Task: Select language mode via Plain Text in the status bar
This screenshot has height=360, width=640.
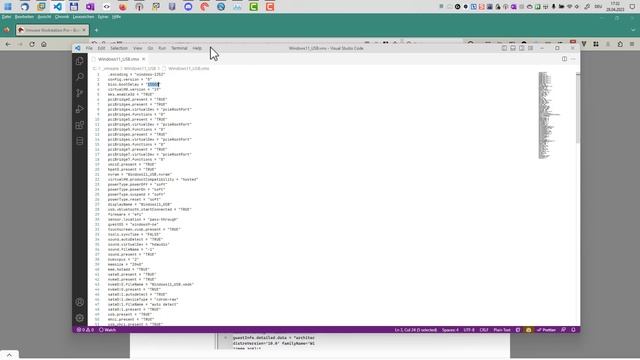Action: coord(502,330)
